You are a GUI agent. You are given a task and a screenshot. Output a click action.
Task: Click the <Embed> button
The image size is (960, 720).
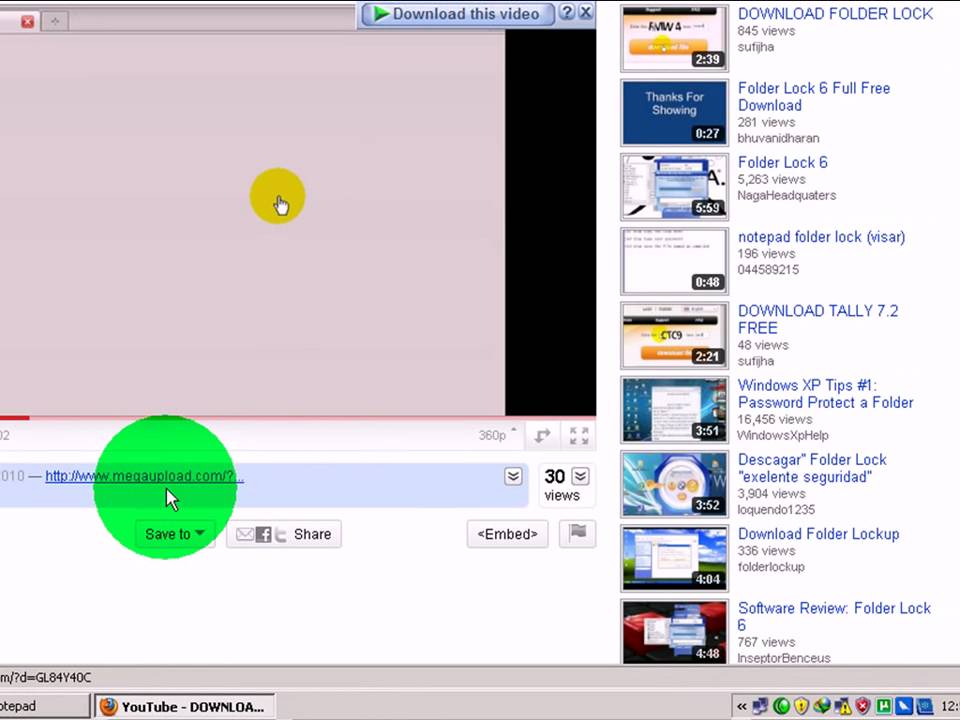[508, 534]
